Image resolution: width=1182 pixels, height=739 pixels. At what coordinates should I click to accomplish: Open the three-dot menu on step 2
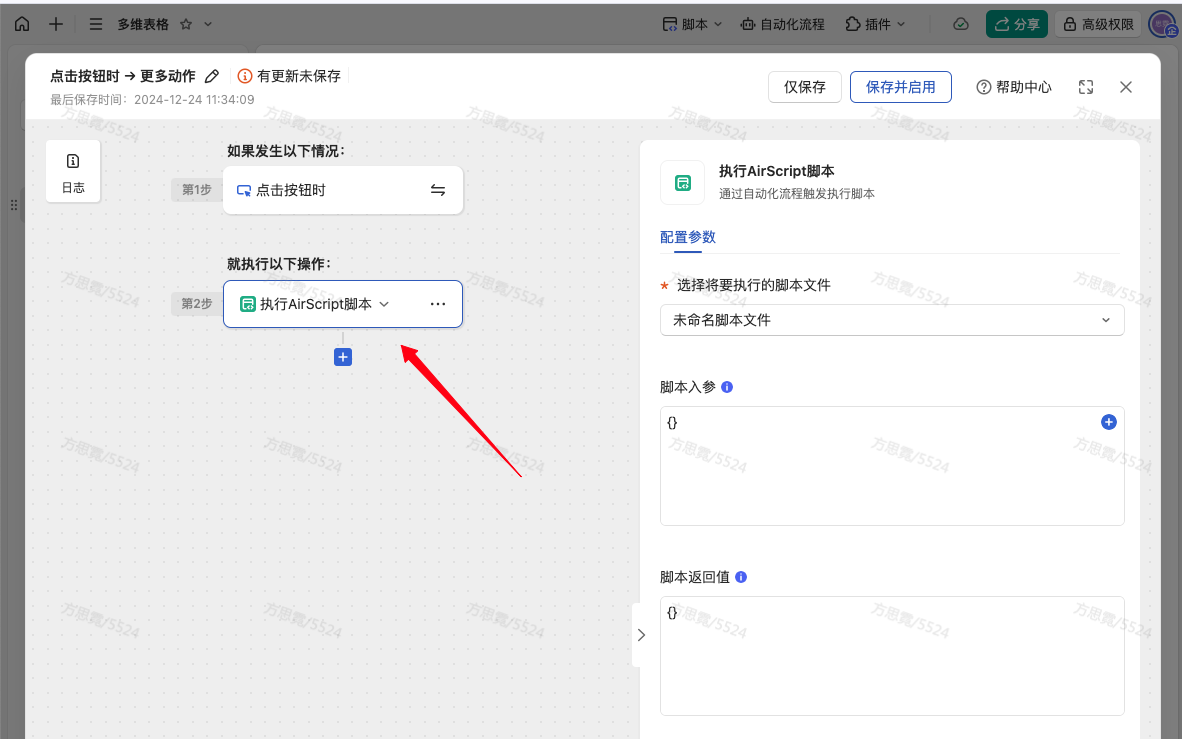[x=438, y=304]
